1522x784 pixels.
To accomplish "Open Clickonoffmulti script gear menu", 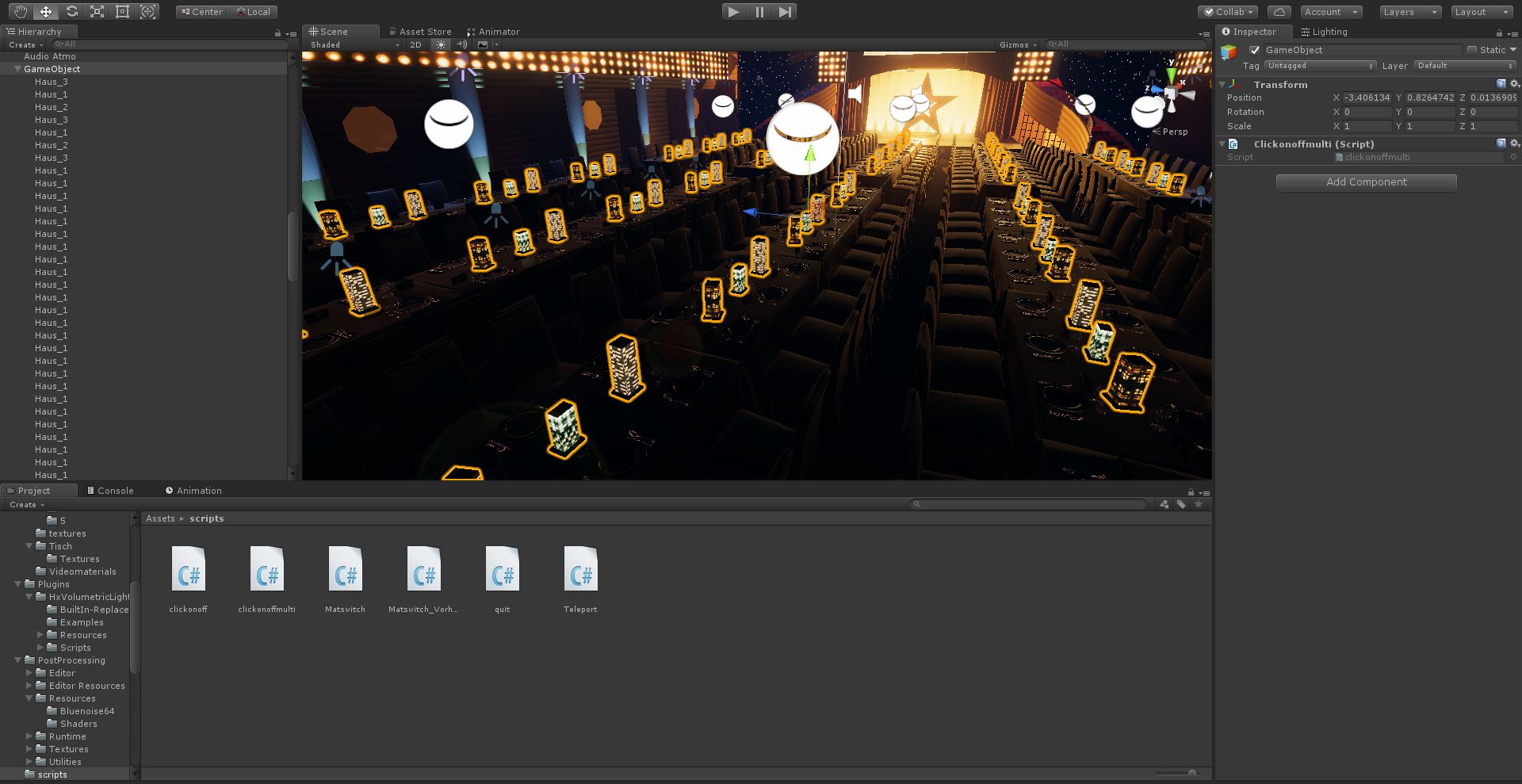I will point(1514,143).
